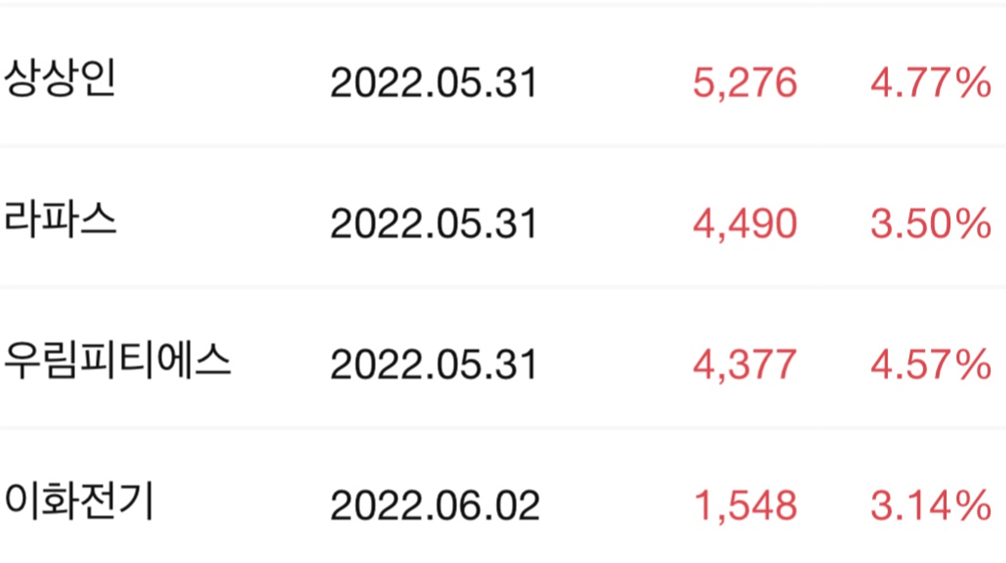Click the 1,548 price of 이화전기
1006x563 pixels.
pos(745,507)
